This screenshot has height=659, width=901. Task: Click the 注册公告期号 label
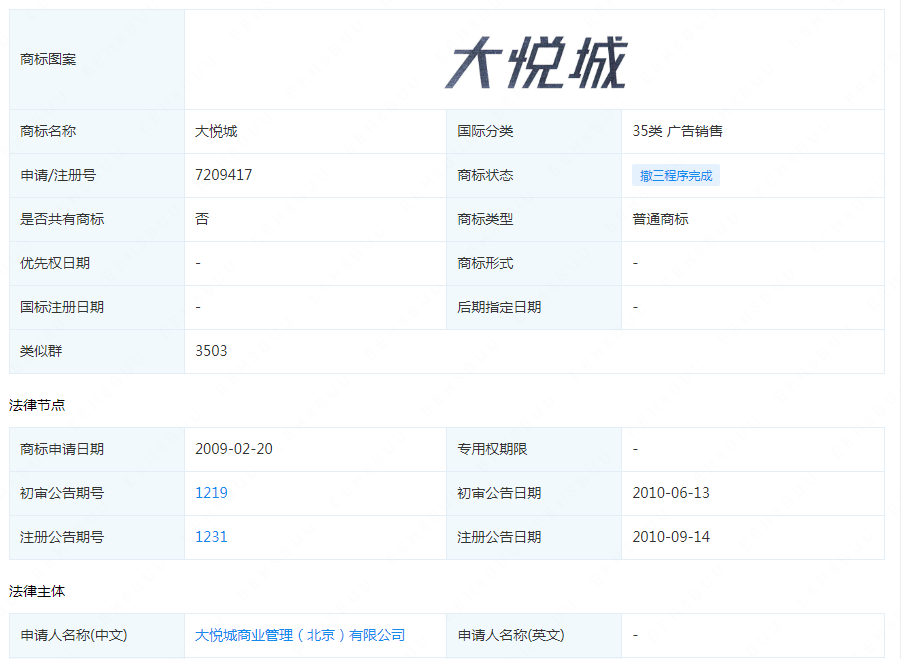[x=62, y=537]
